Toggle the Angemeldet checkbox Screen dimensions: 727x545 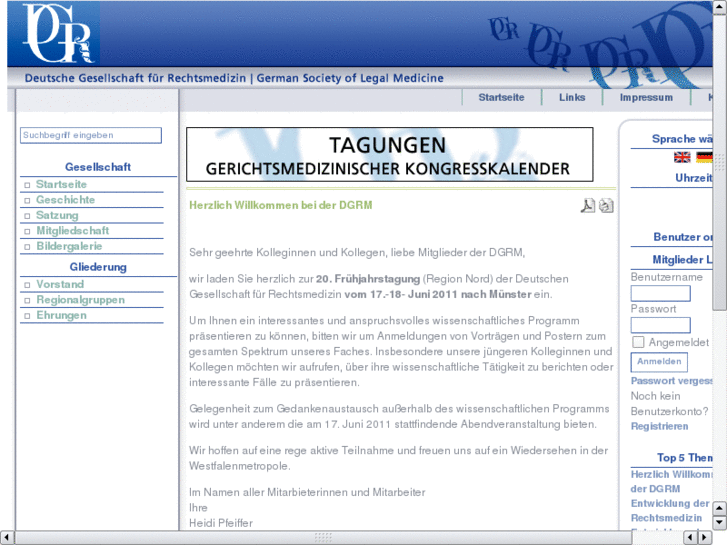click(638, 342)
